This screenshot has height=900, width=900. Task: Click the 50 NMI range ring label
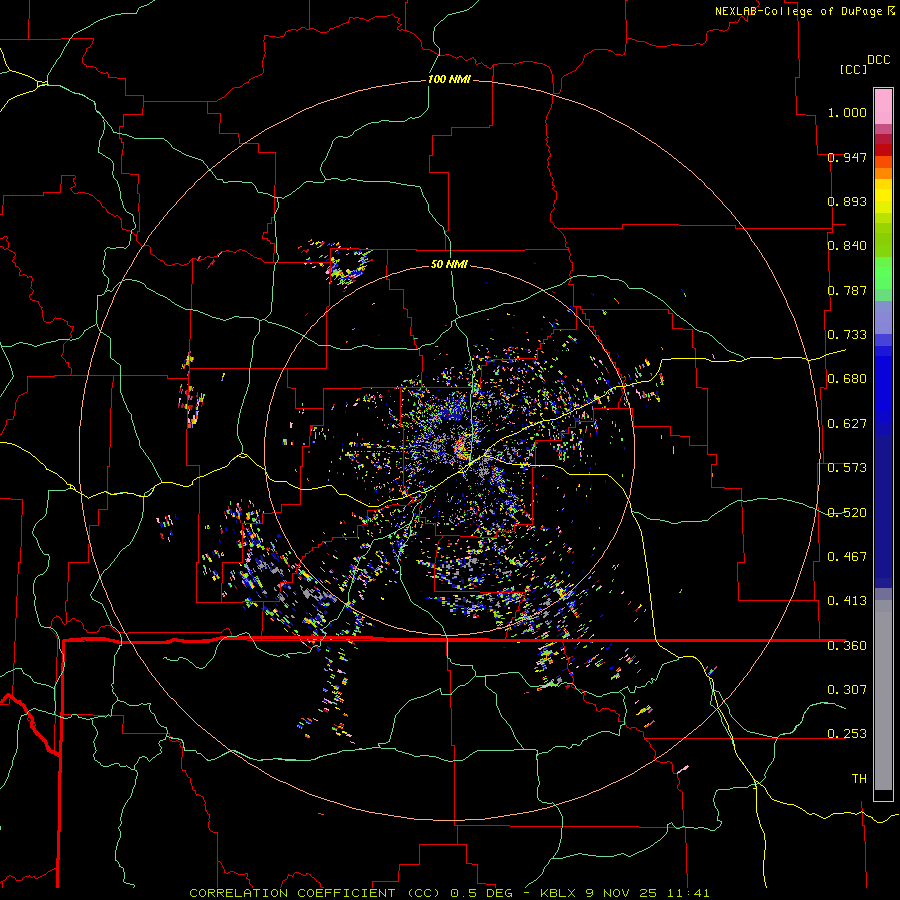click(x=449, y=264)
